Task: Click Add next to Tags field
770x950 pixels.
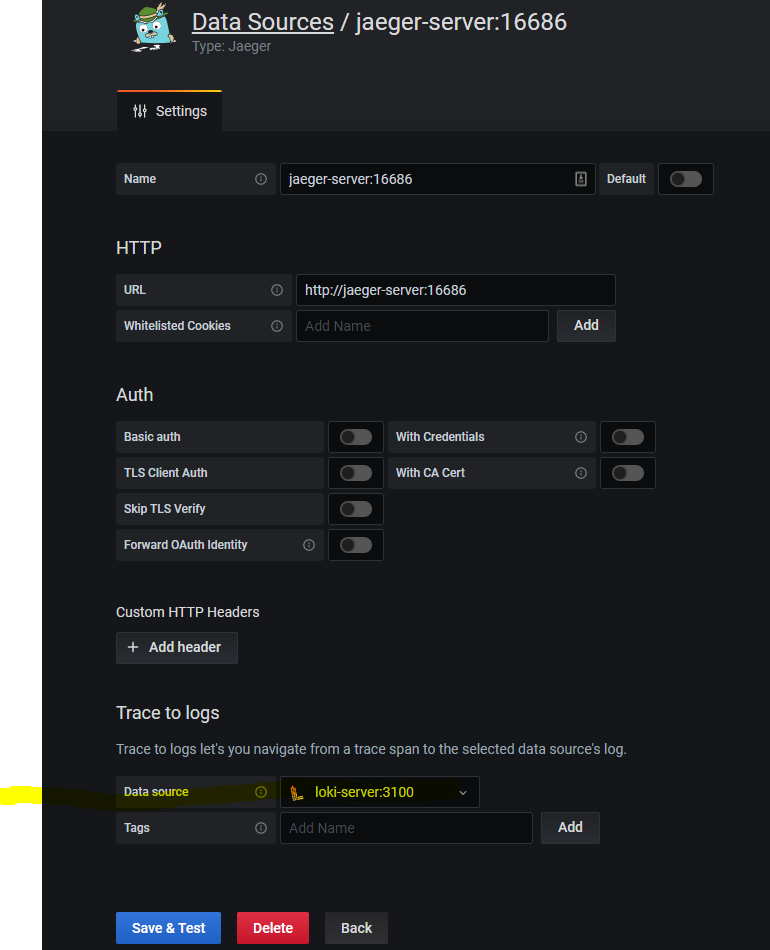Action: pyautogui.click(x=570, y=828)
